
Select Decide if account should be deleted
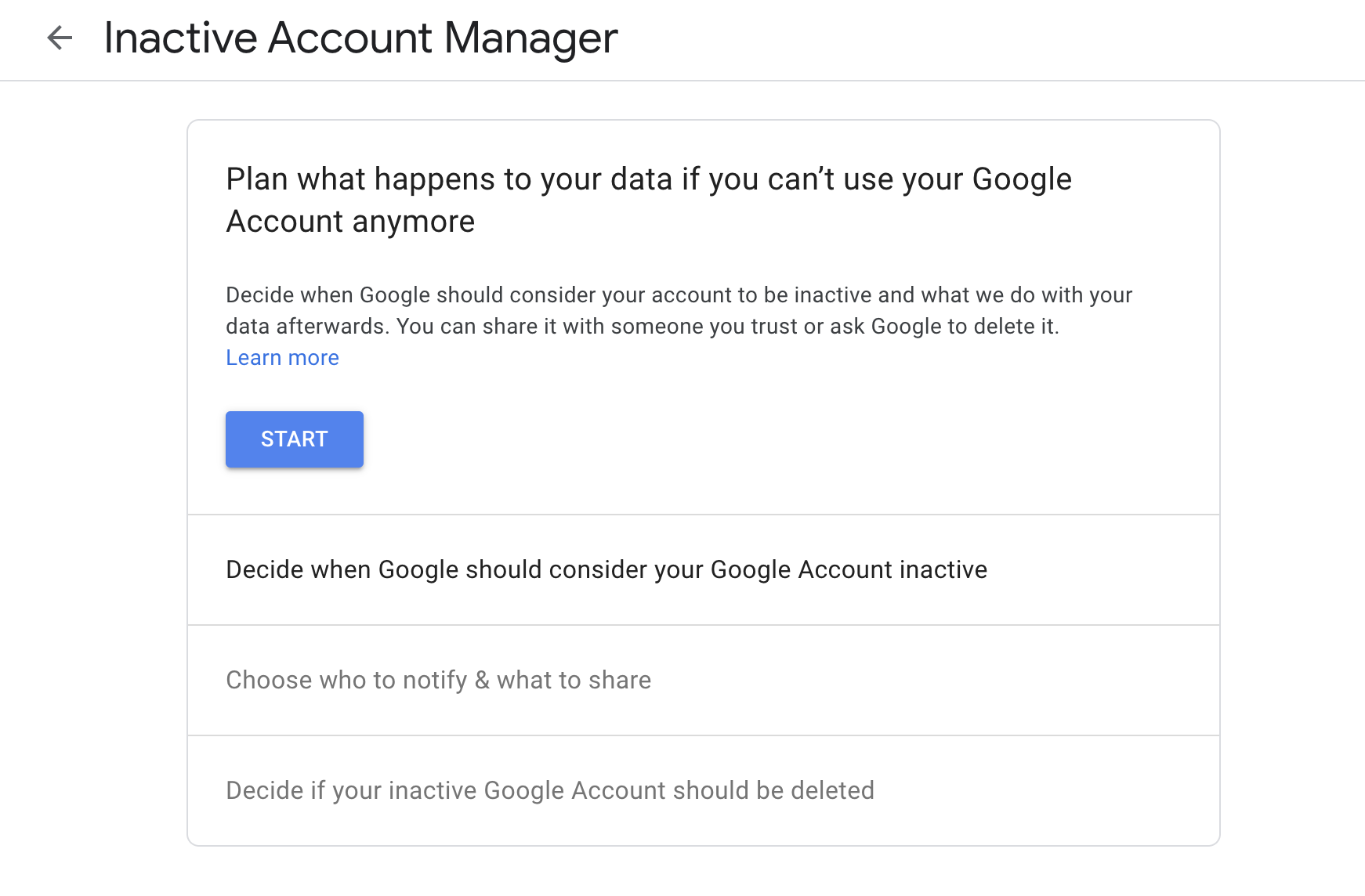(x=549, y=790)
